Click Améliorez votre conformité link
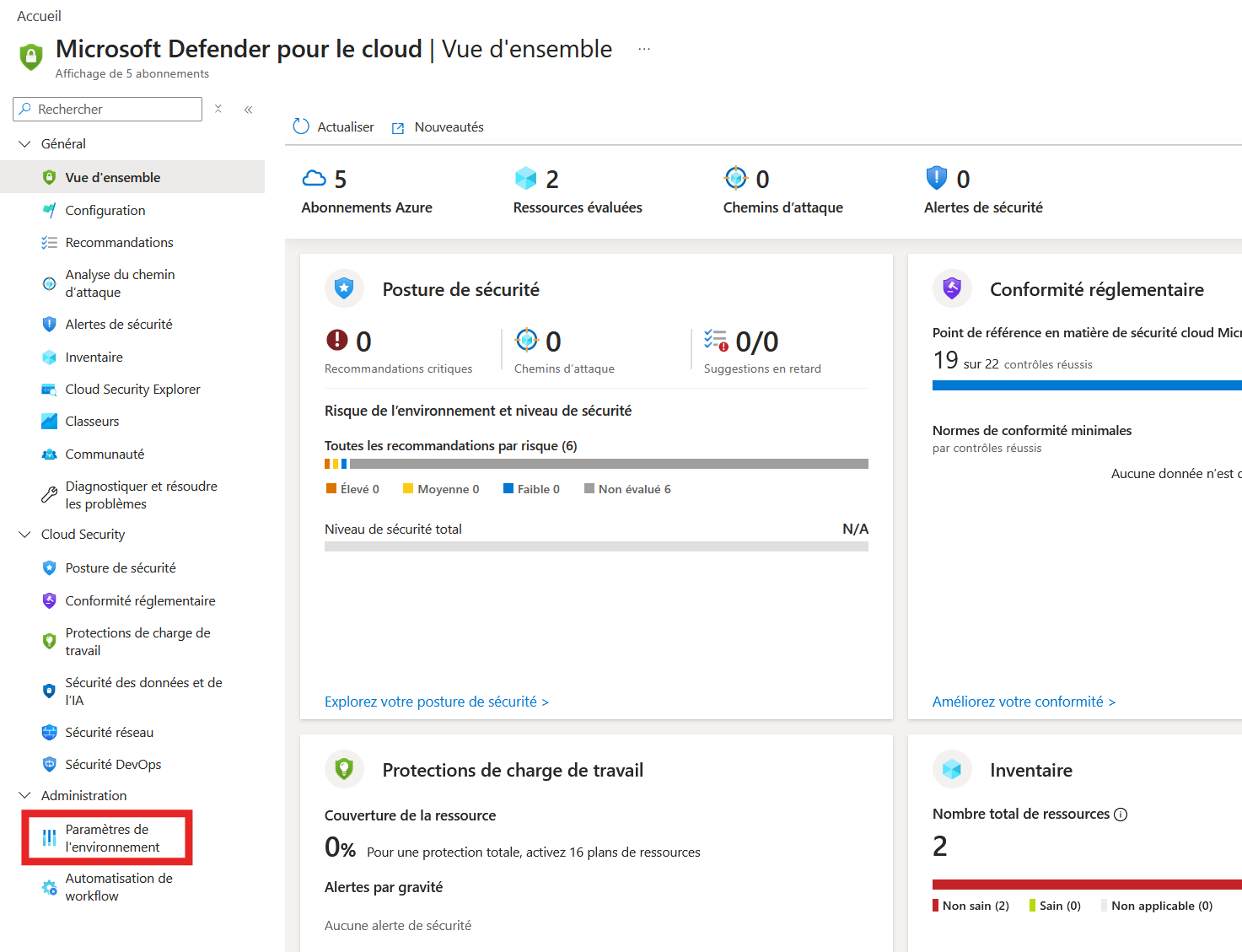 click(x=1024, y=702)
